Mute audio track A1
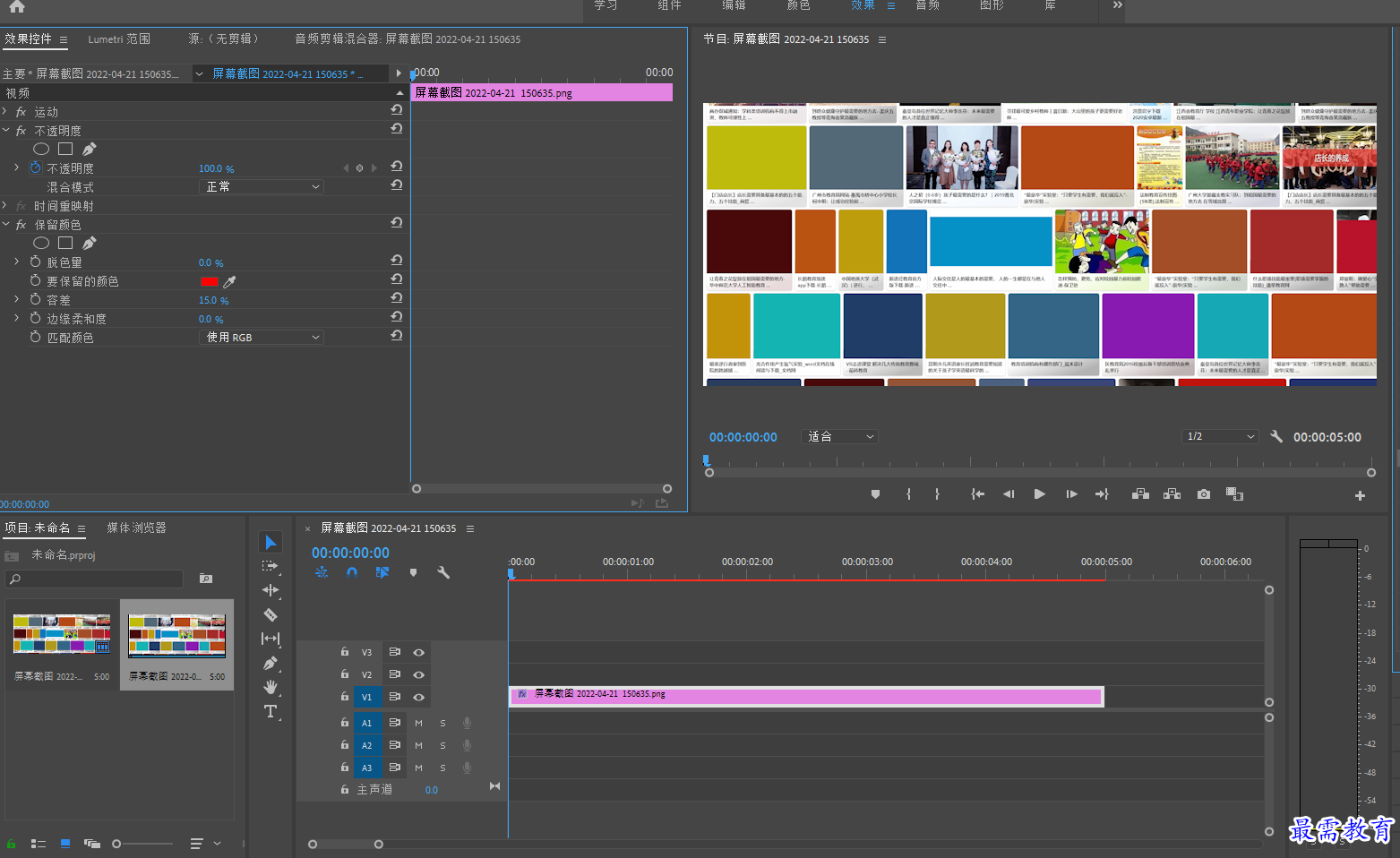1400x858 pixels. [418, 723]
